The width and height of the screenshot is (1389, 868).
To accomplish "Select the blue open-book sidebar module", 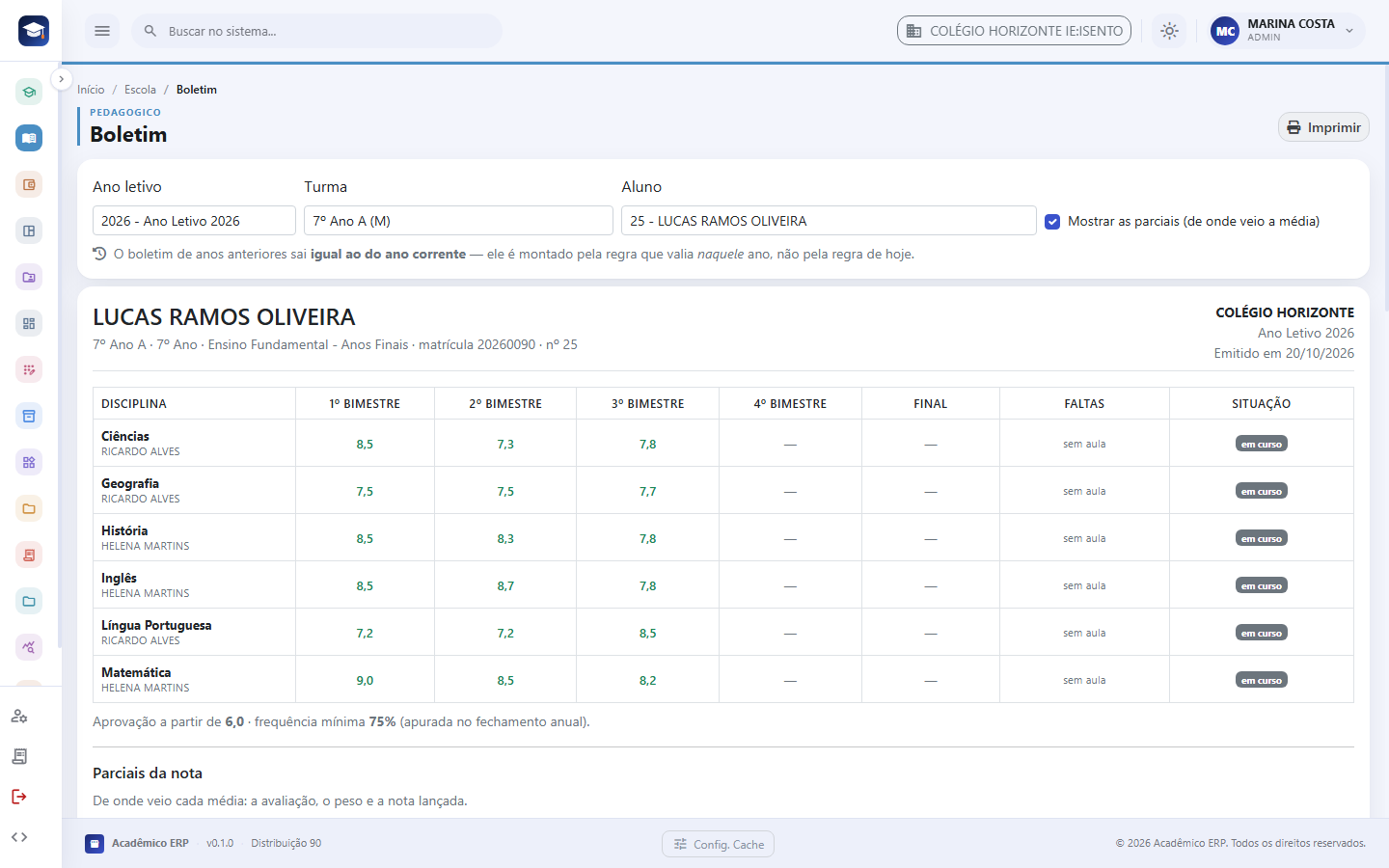I will [29, 138].
